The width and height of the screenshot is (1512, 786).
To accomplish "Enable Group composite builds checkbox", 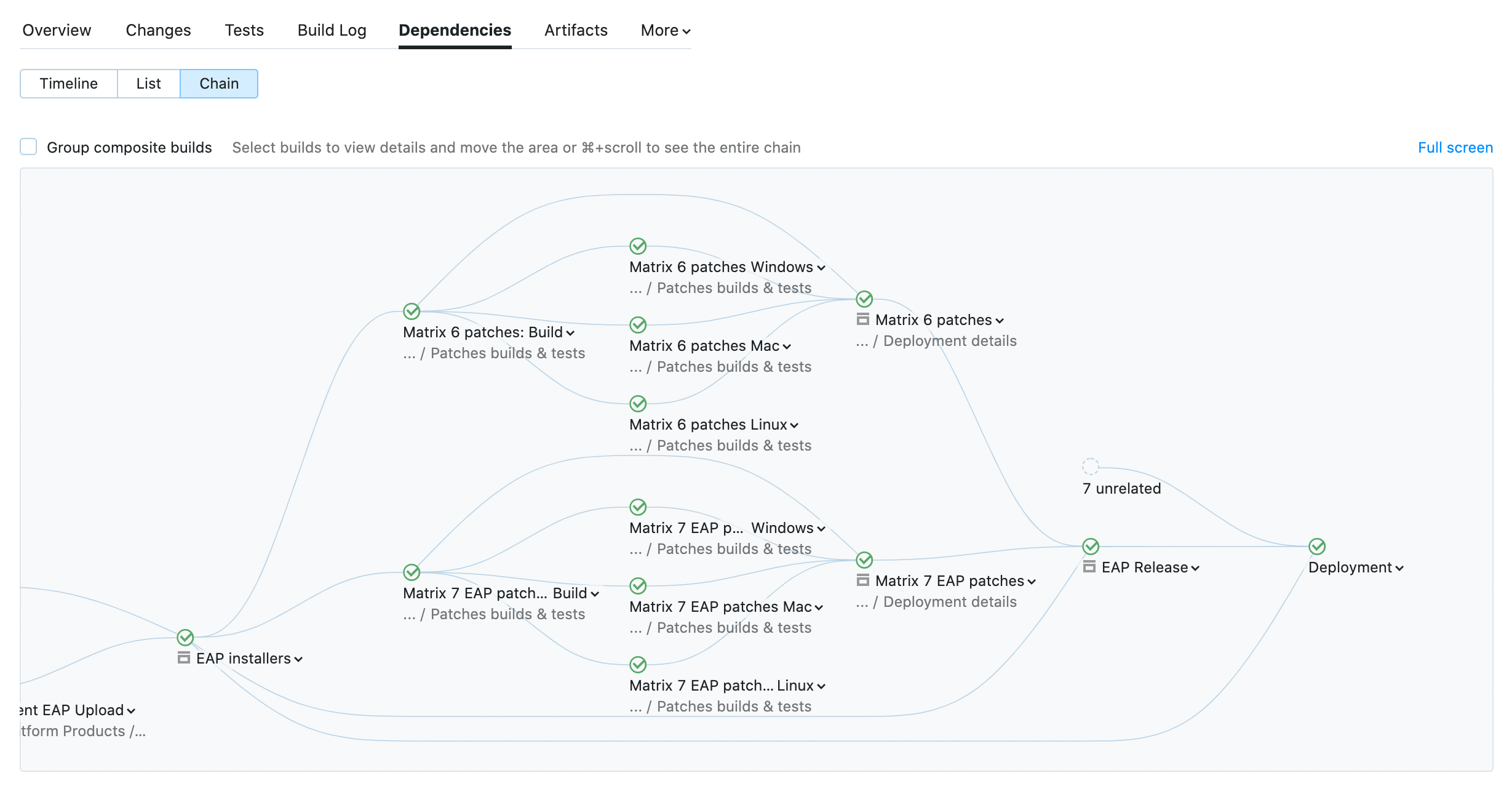I will pyautogui.click(x=28, y=147).
